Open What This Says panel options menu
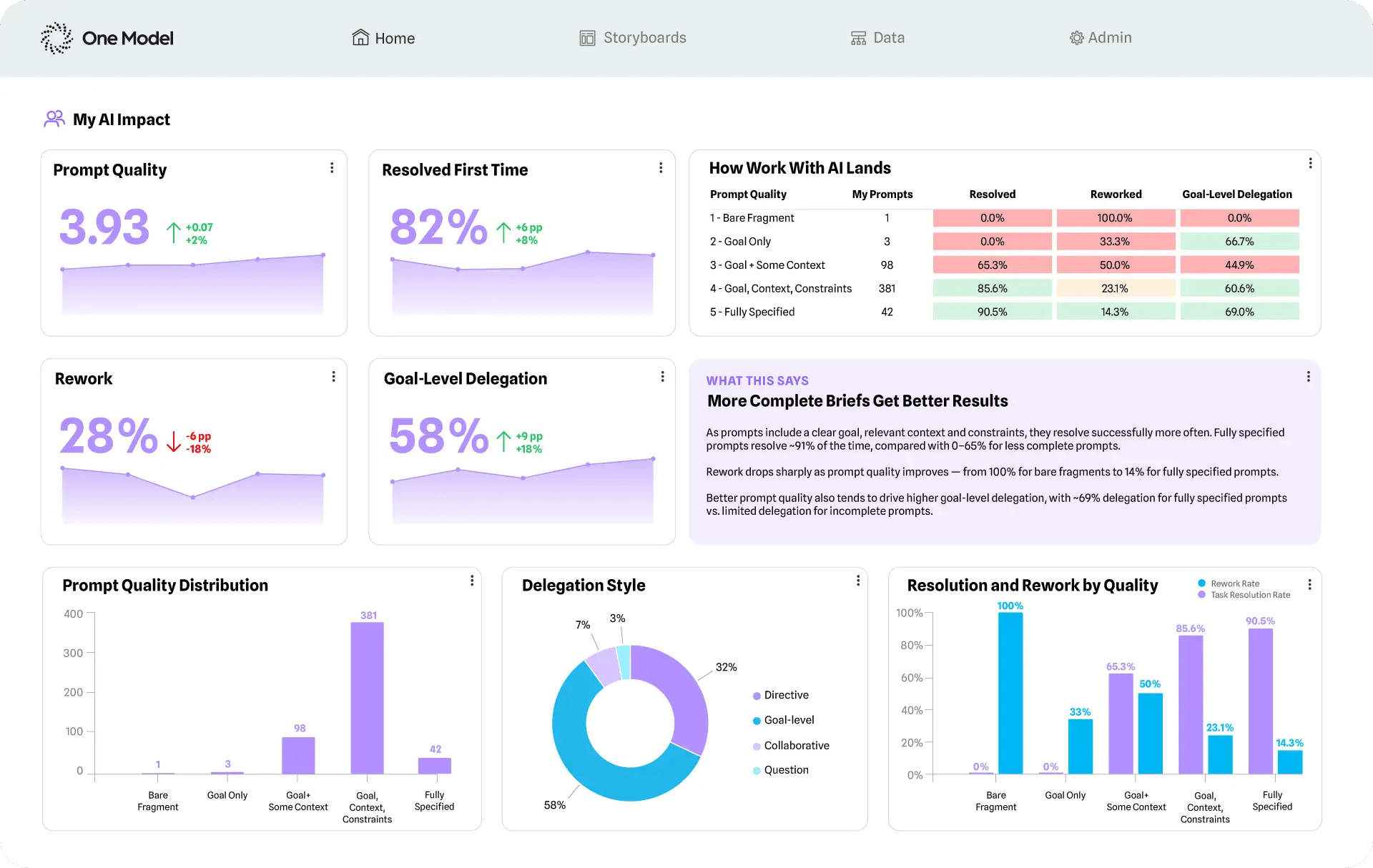This screenshot has width=1373, height=868. pyautogui.click(x=1309, y=376)
